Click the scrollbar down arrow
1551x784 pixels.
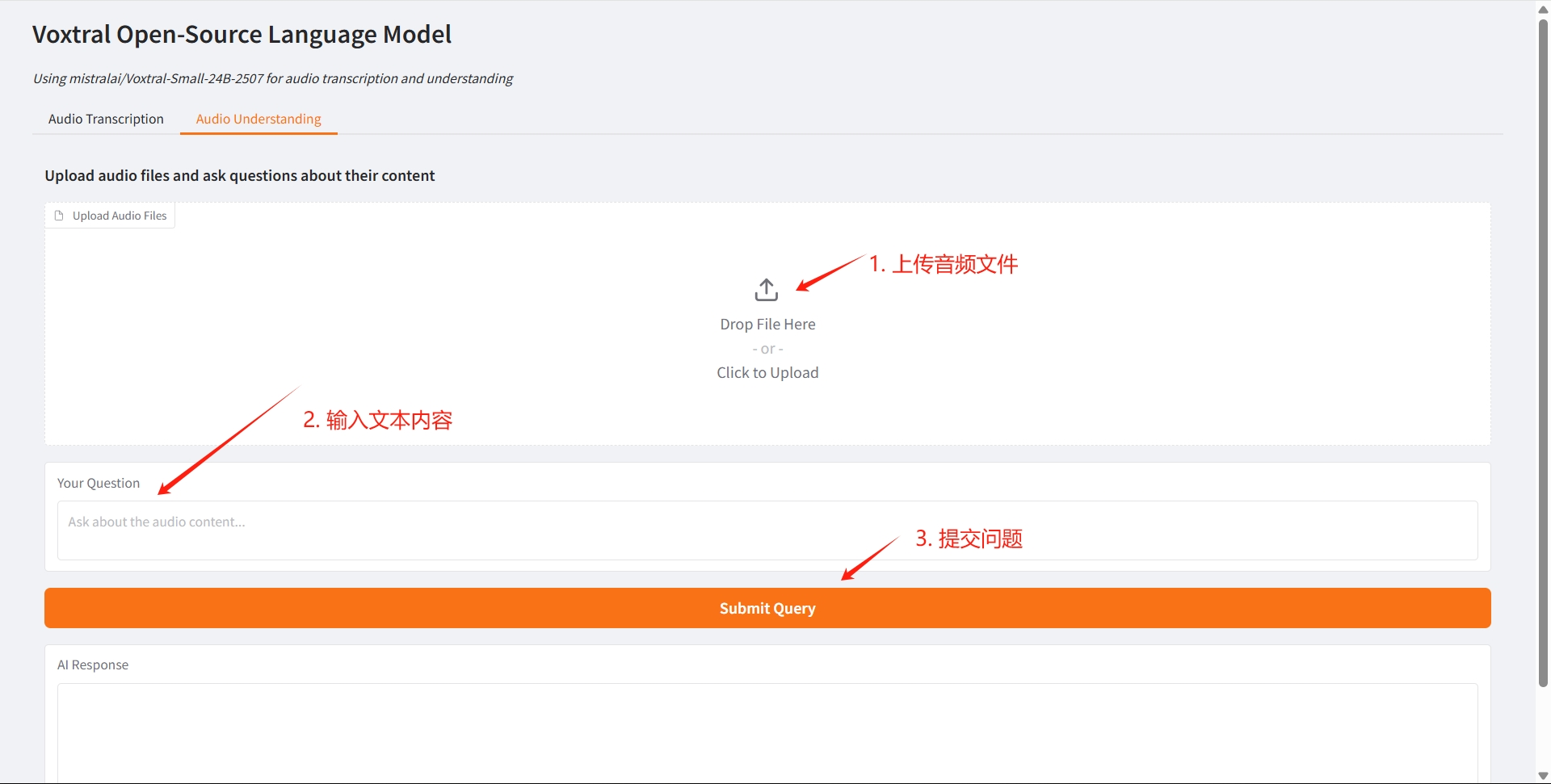point(1544,776)
